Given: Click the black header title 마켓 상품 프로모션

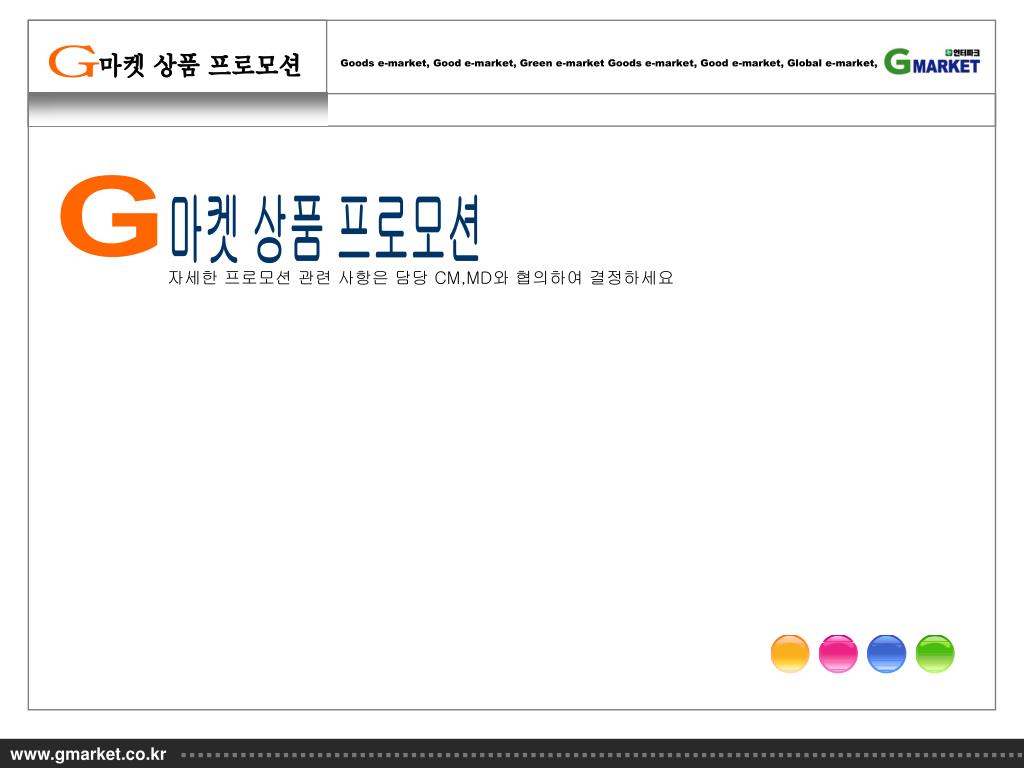Looking at the screenshot, I should (x=200, y=65).
